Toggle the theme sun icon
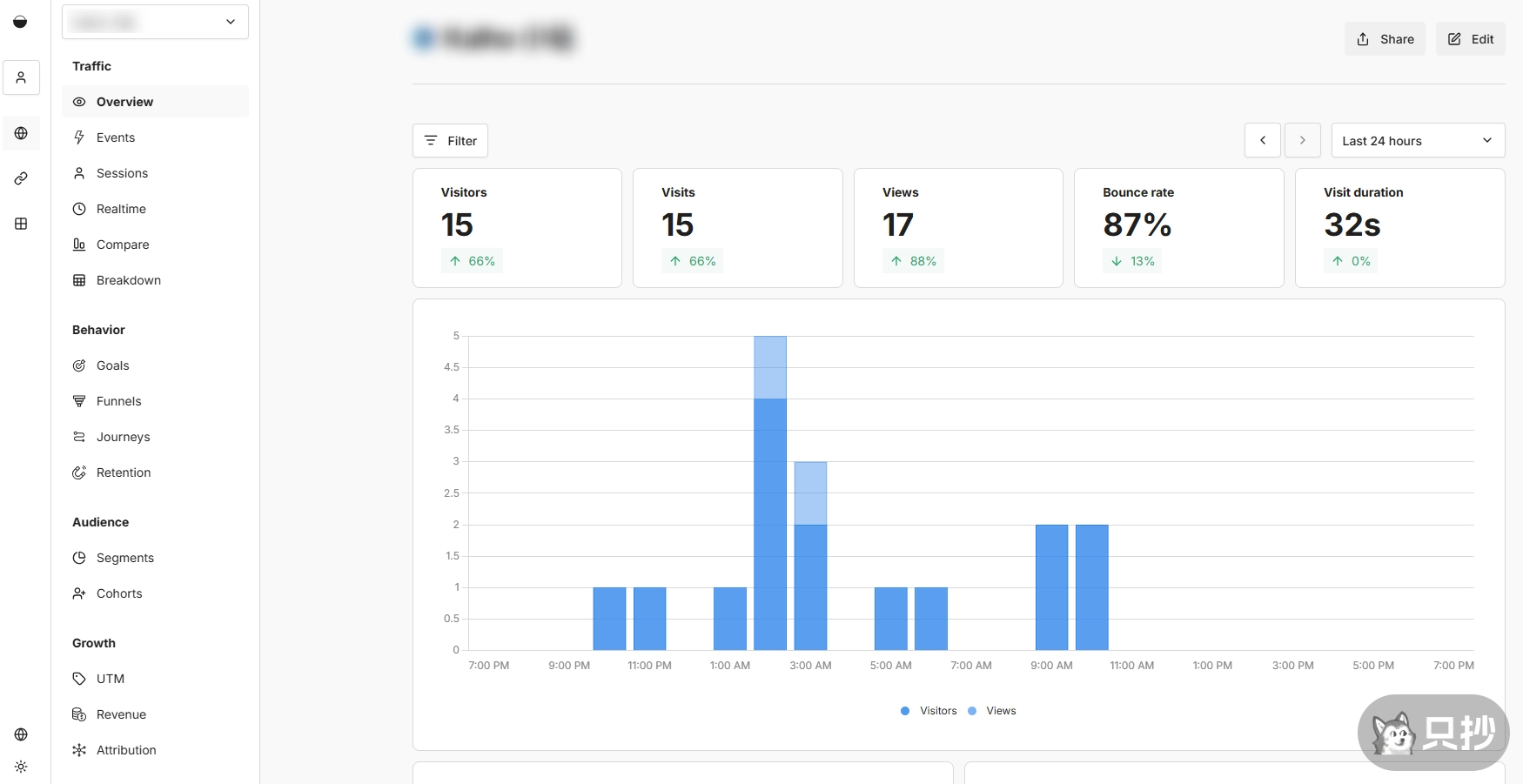This screenshot has height=784, width=1523. click(x=21, y=767)
